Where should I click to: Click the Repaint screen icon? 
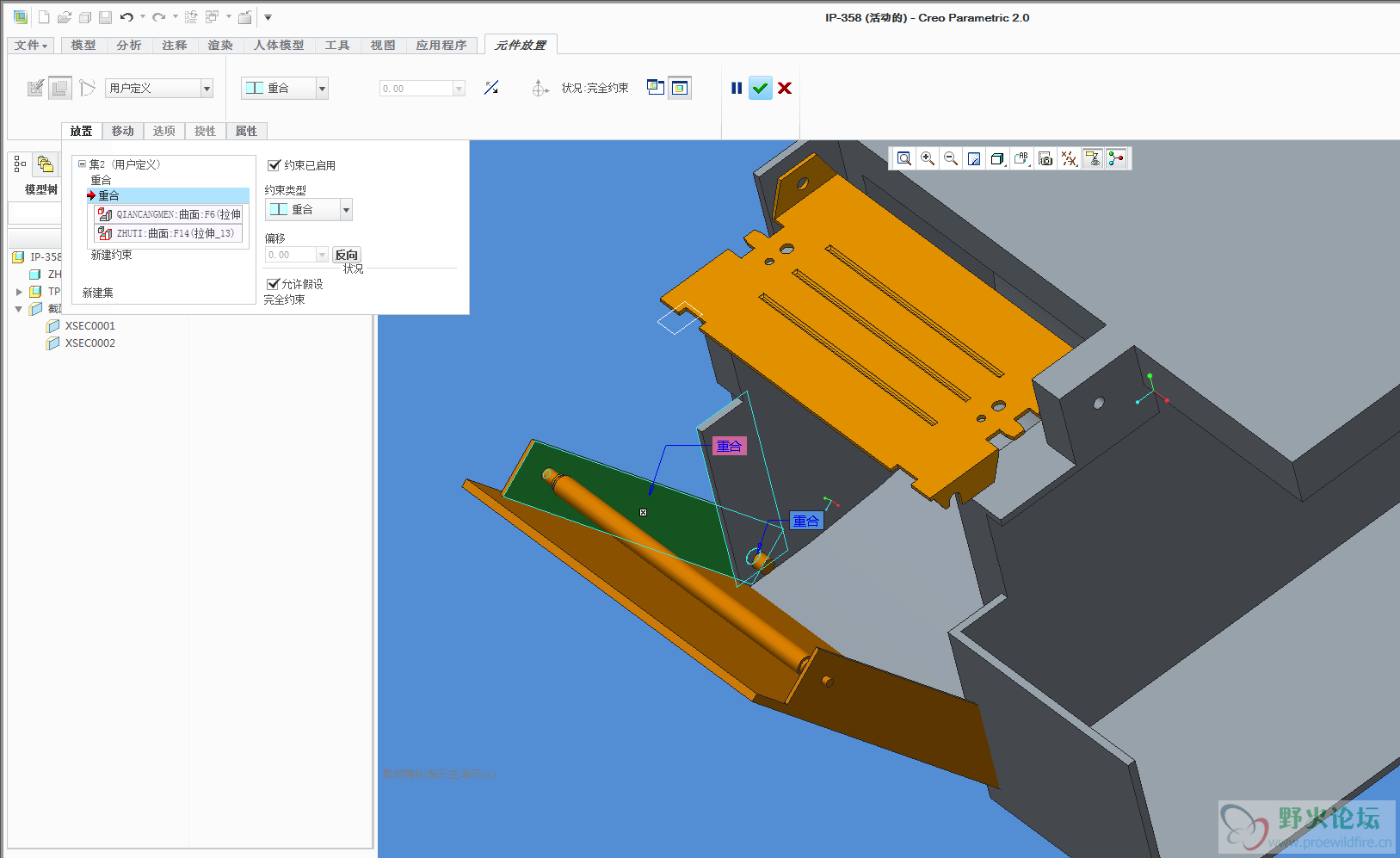974,158
